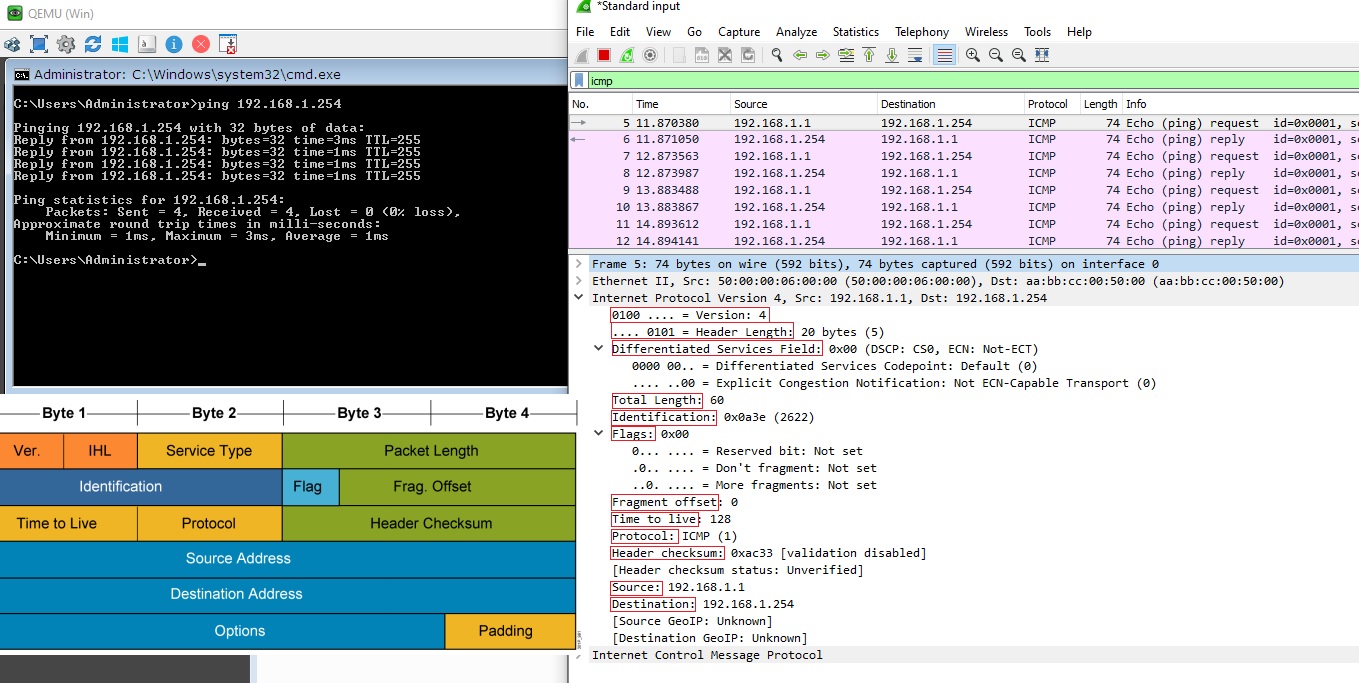Open the Statistics menu in Wireshark
Screen dimensions: 1359x683
[855, 31]
